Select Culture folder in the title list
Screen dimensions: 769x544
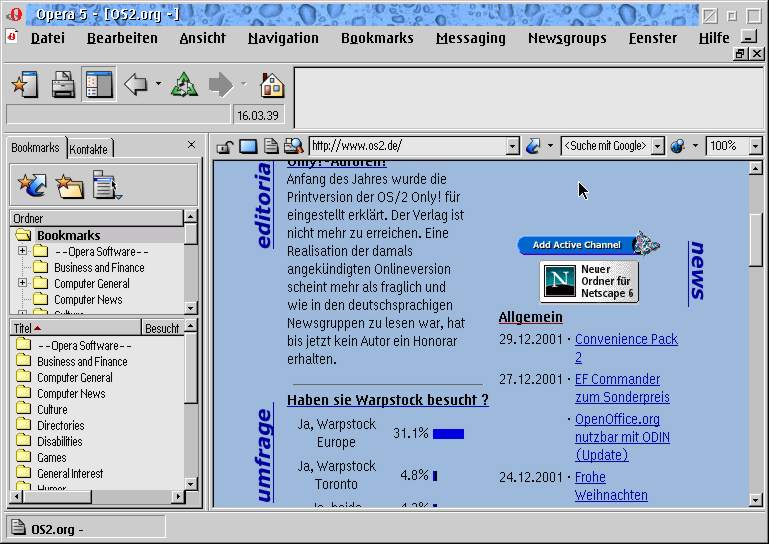pyautogui.click(x=52, y=410)
